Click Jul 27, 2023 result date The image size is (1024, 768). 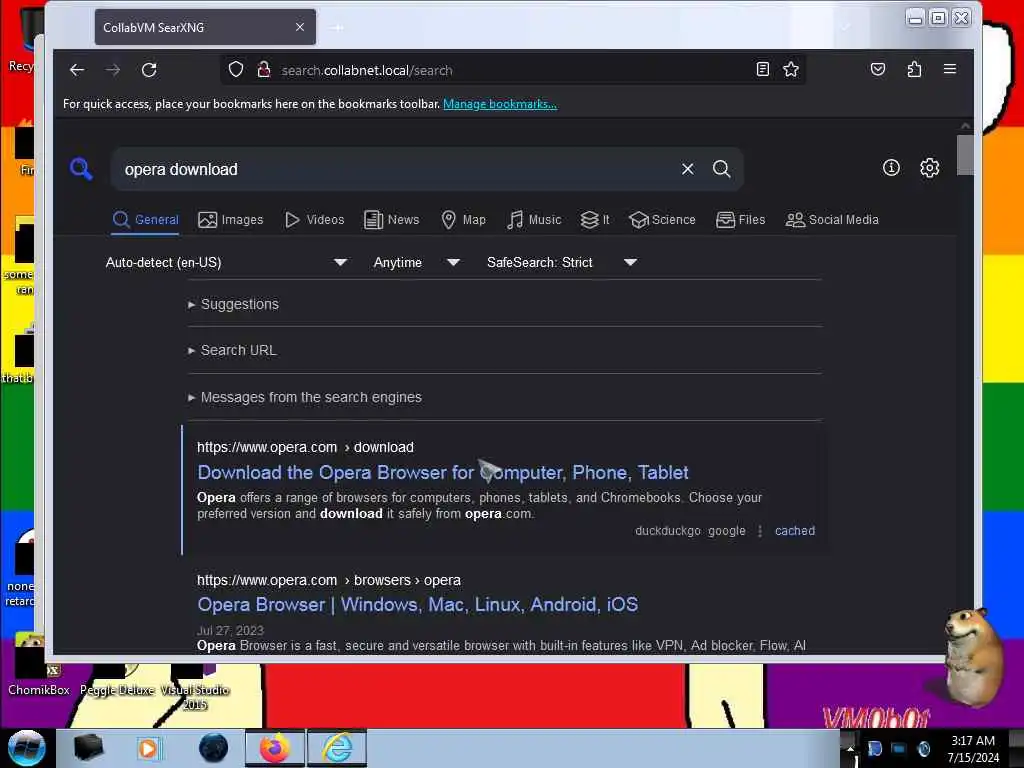230,630
